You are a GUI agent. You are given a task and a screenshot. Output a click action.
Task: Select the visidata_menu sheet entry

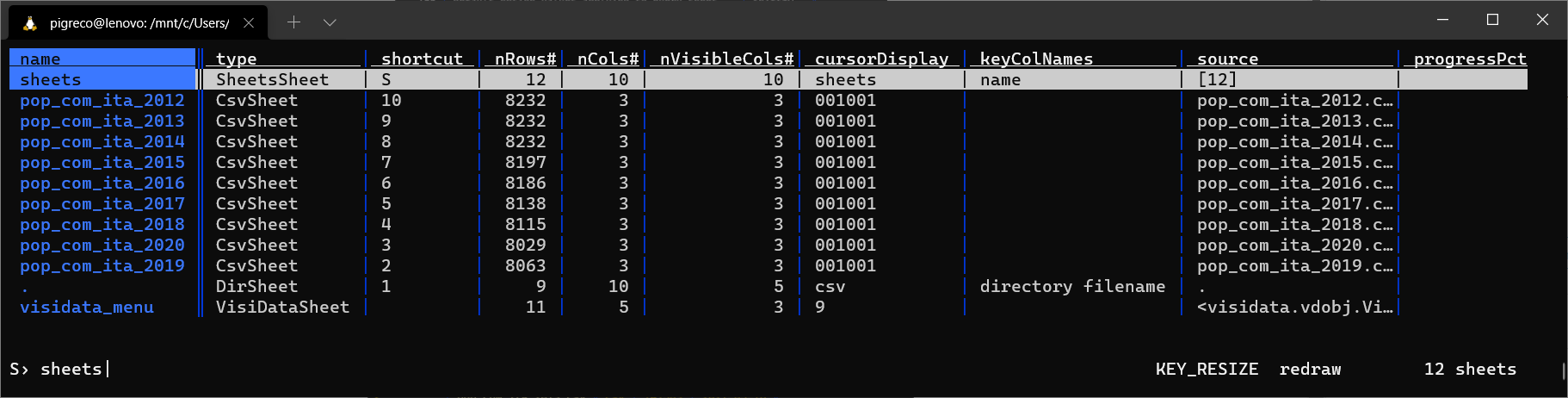[87, 308]
